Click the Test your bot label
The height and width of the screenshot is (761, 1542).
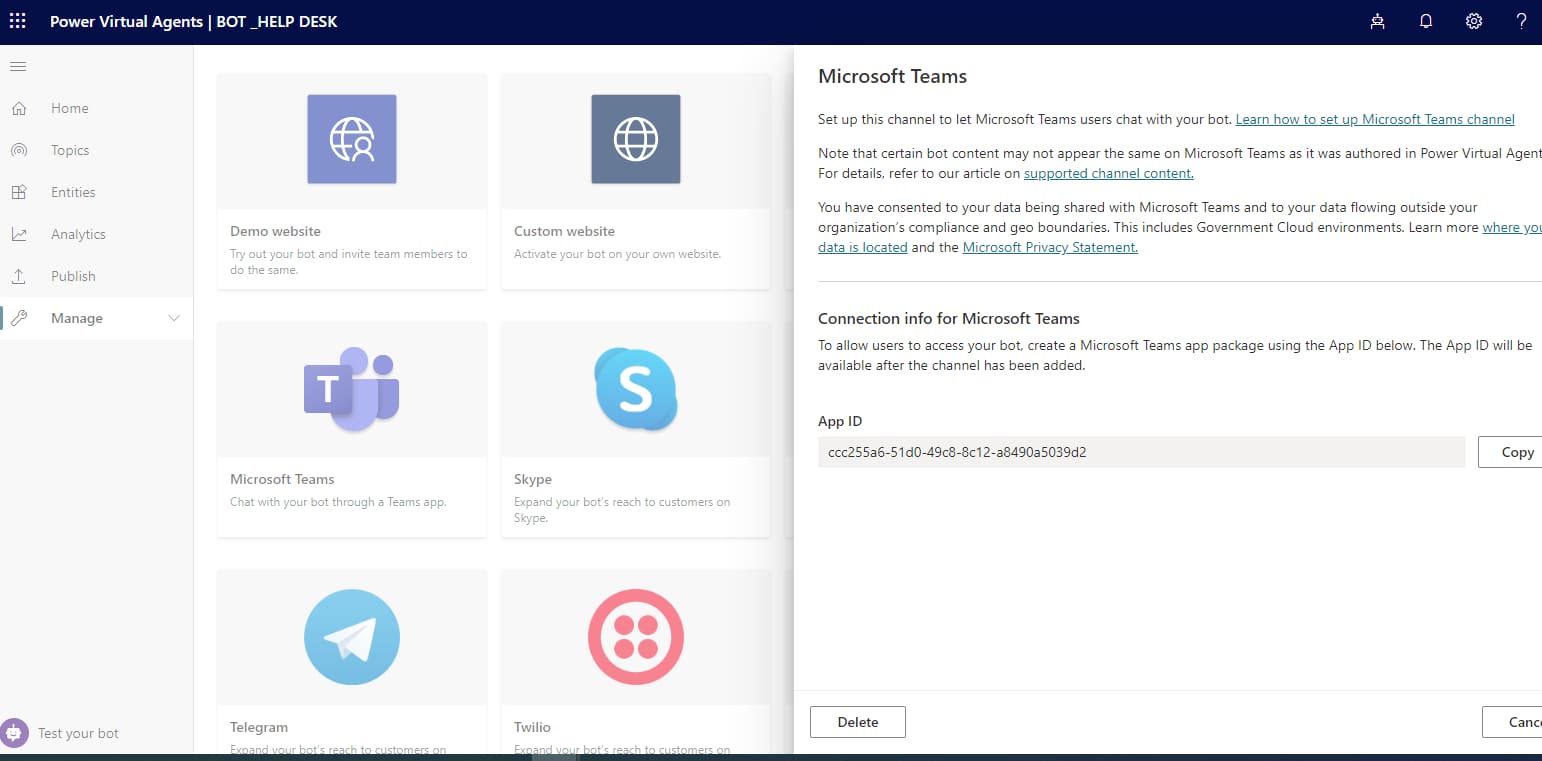point(78,733)
